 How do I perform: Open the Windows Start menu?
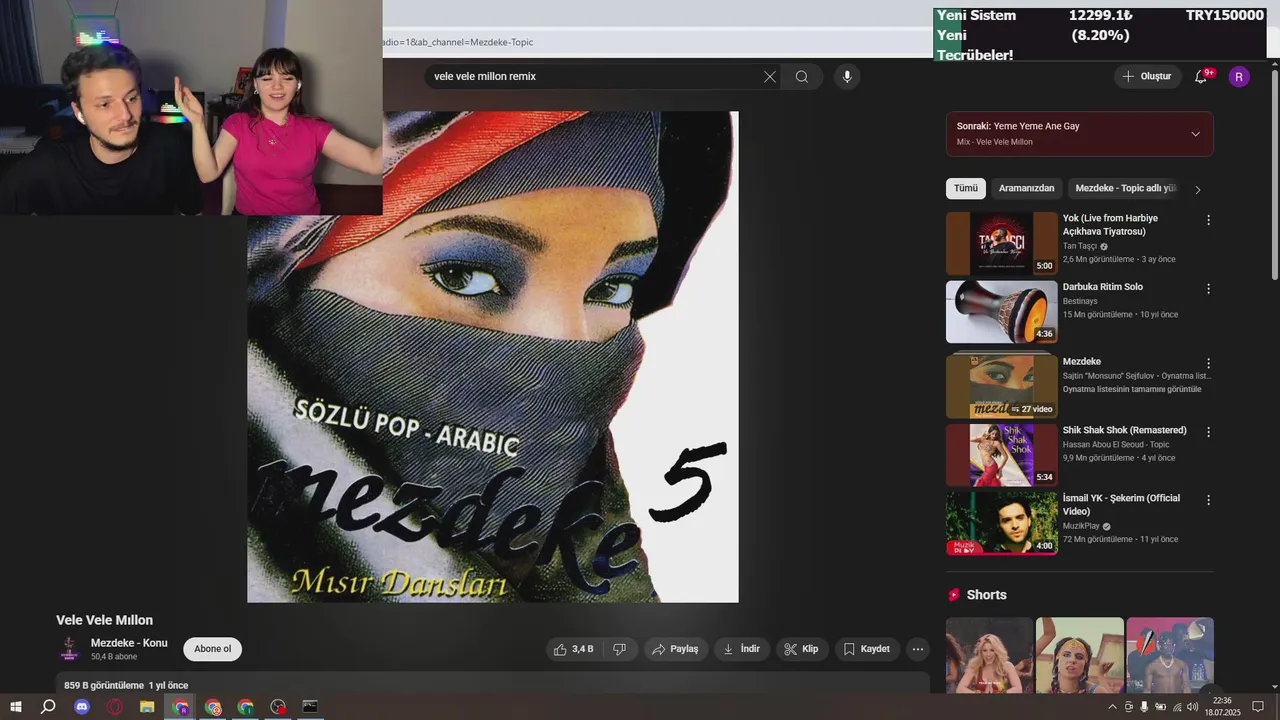15,707
